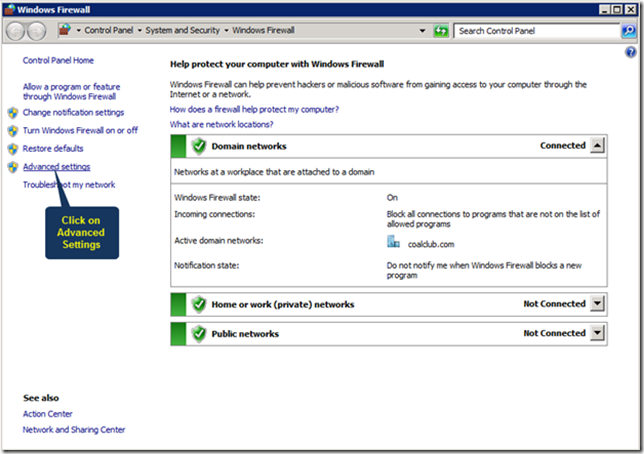Click Home or work (private) networks heading text
This screenshot has height=454, width=644.
tap(283, 304)
